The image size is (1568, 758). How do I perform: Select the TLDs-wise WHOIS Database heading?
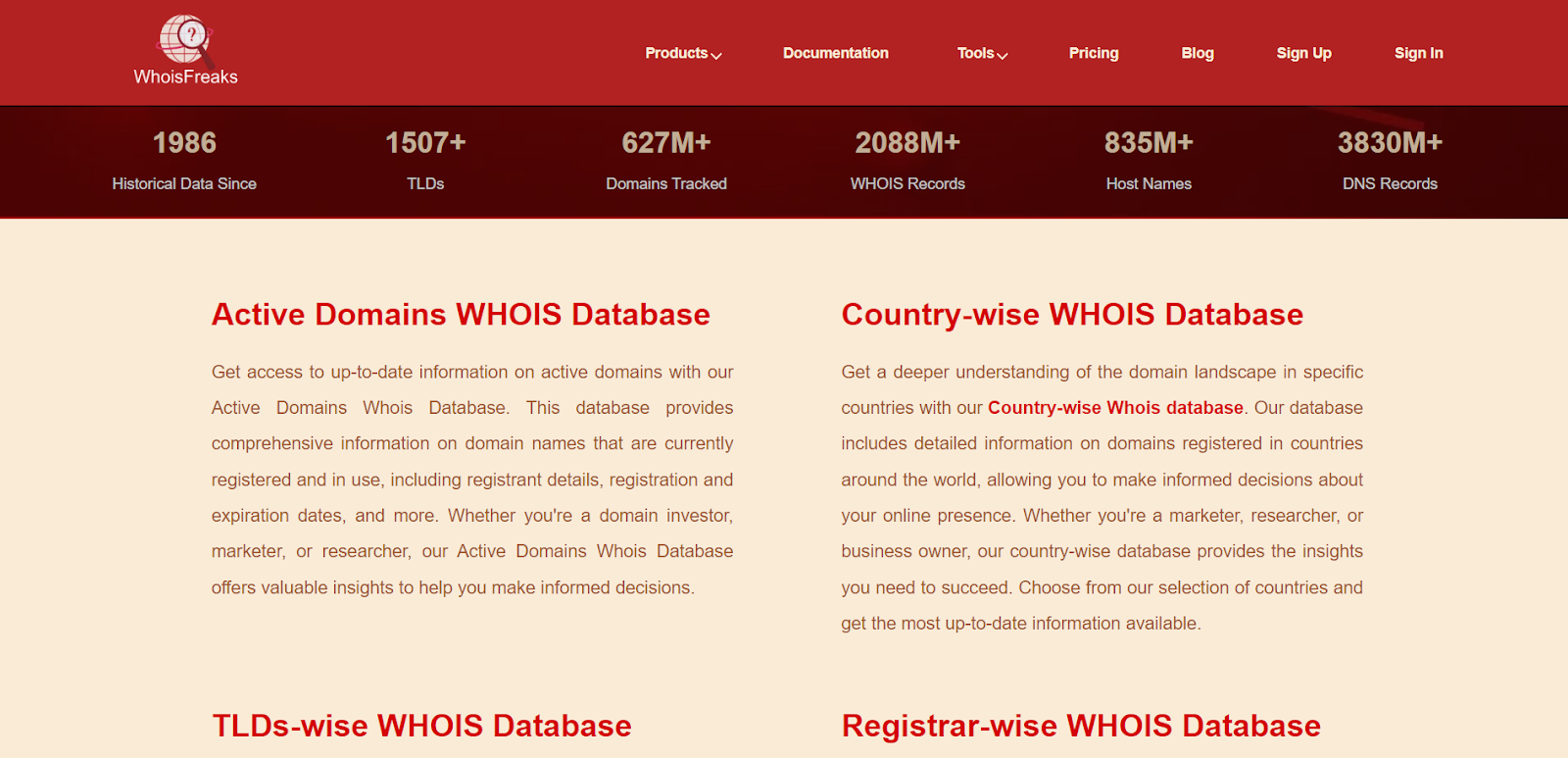[x=421, y=726]
